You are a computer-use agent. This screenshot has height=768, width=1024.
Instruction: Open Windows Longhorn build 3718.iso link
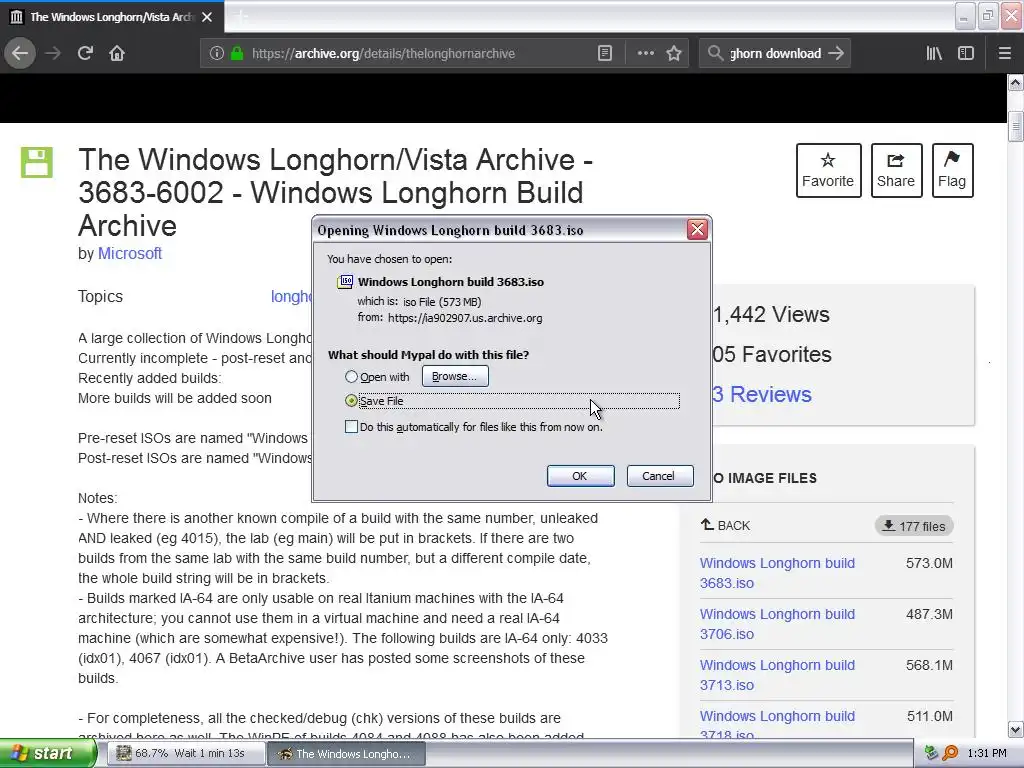[x=777, y=725]
